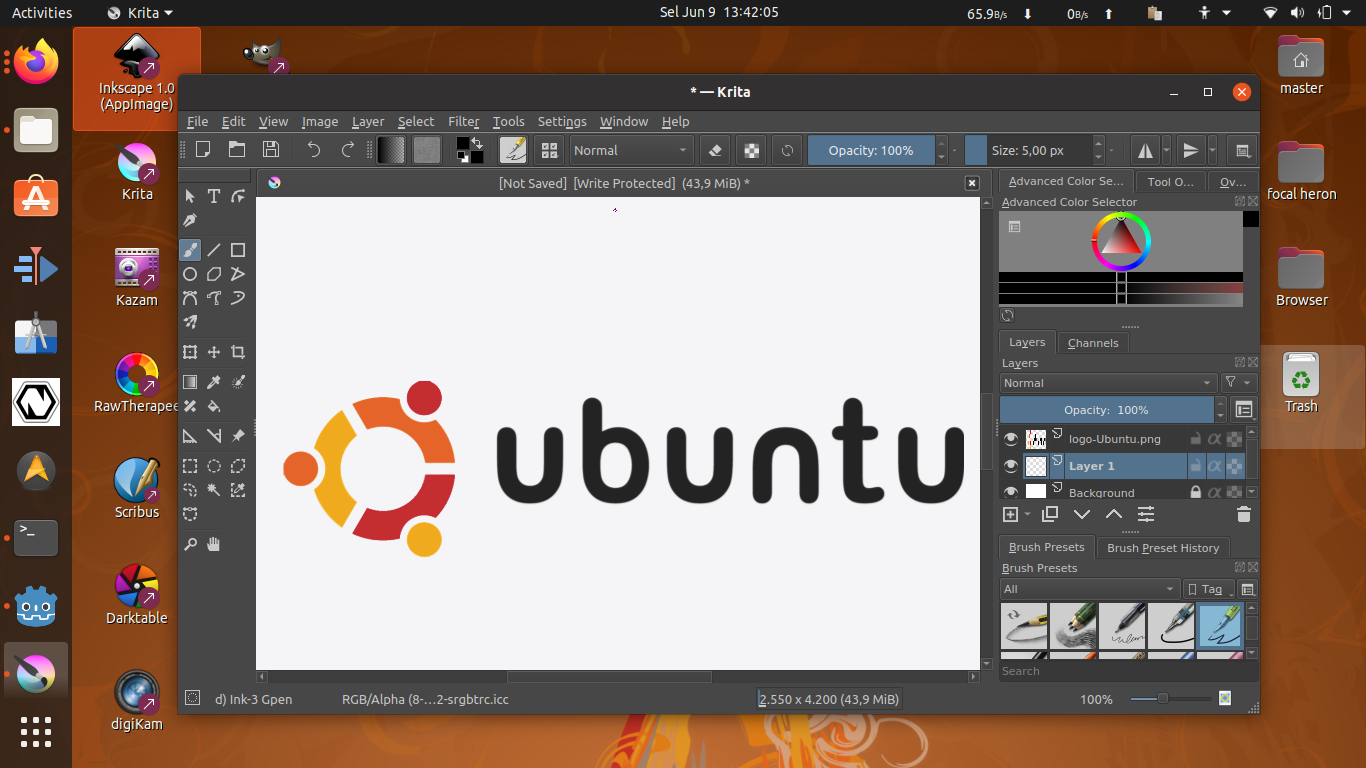The height and width of the screenshot is (768, 1366).
Task: Pick a color in the color triangle
Action: (1121, 238)
